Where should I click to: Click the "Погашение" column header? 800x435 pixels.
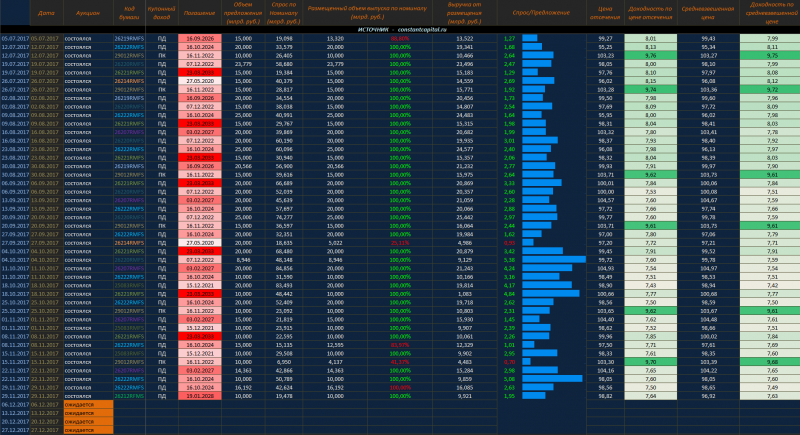199,14
